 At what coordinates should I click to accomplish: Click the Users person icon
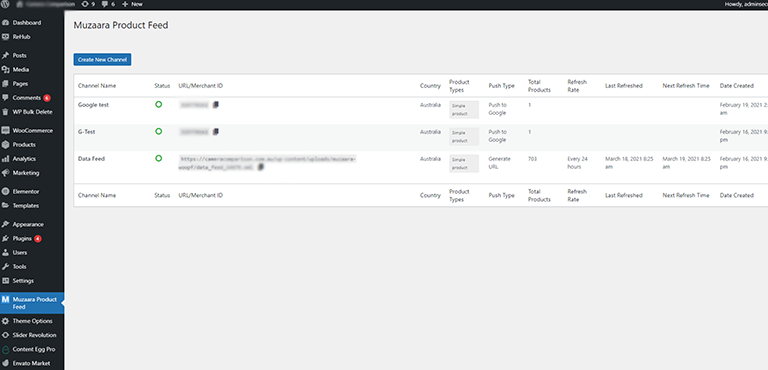(x=5, y=253)
